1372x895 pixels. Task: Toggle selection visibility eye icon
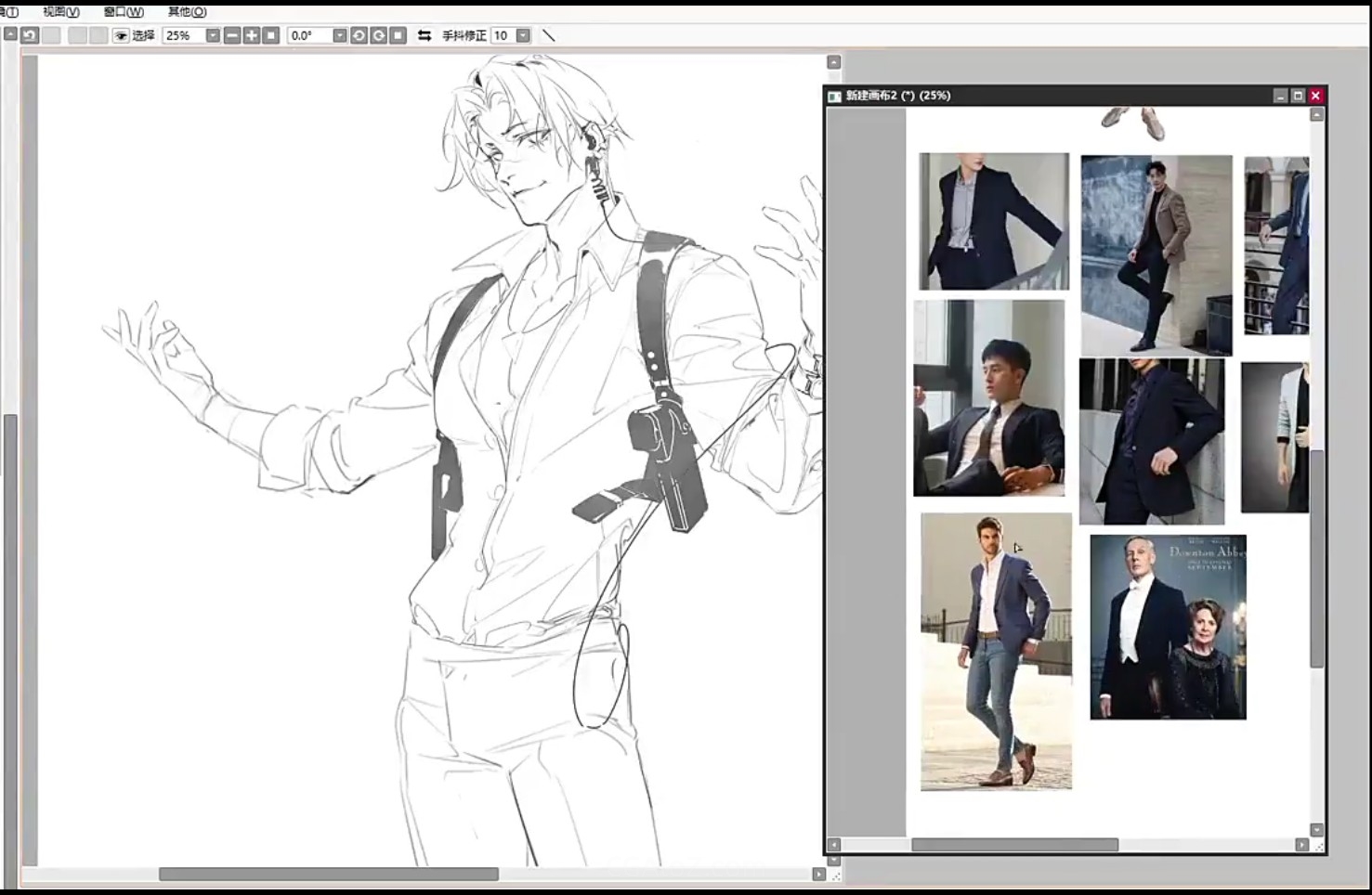tap(121, 35)
